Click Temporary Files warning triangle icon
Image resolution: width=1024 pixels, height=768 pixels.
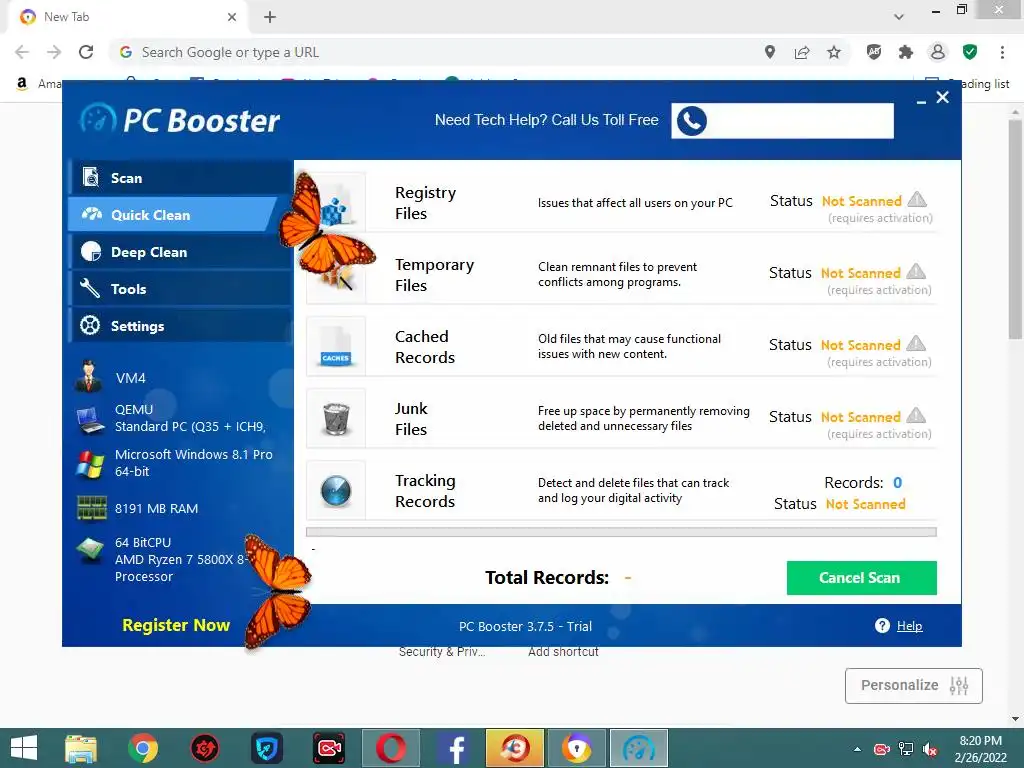pos(916,271)
